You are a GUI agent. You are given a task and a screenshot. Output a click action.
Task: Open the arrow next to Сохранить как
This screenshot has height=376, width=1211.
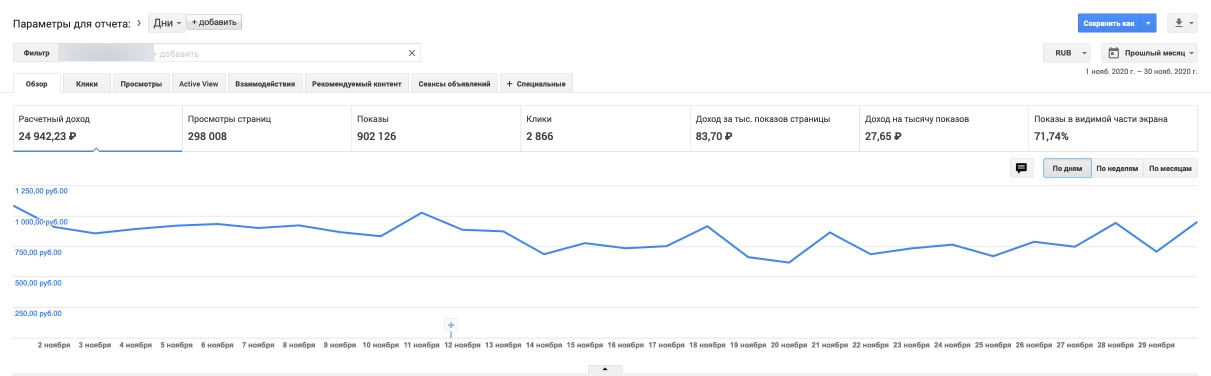[1149, 22]
